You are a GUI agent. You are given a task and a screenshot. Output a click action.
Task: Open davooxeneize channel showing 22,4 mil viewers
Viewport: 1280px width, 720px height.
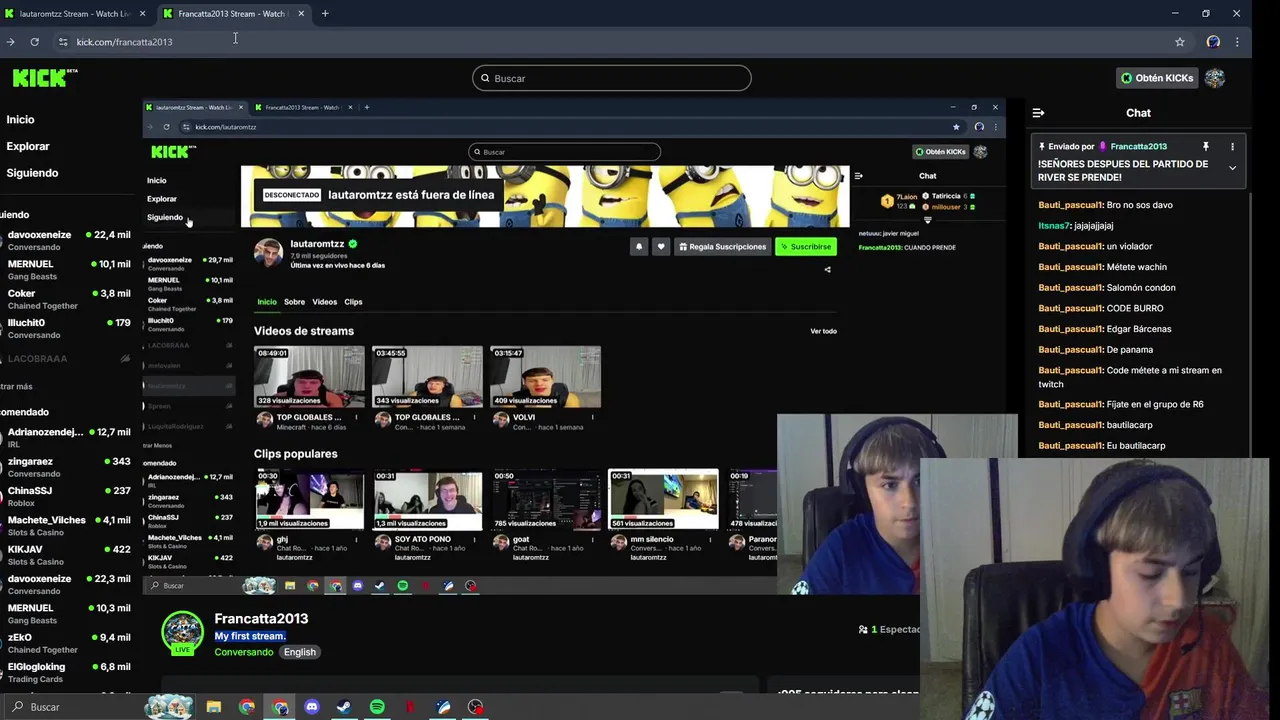click(66, 240)
